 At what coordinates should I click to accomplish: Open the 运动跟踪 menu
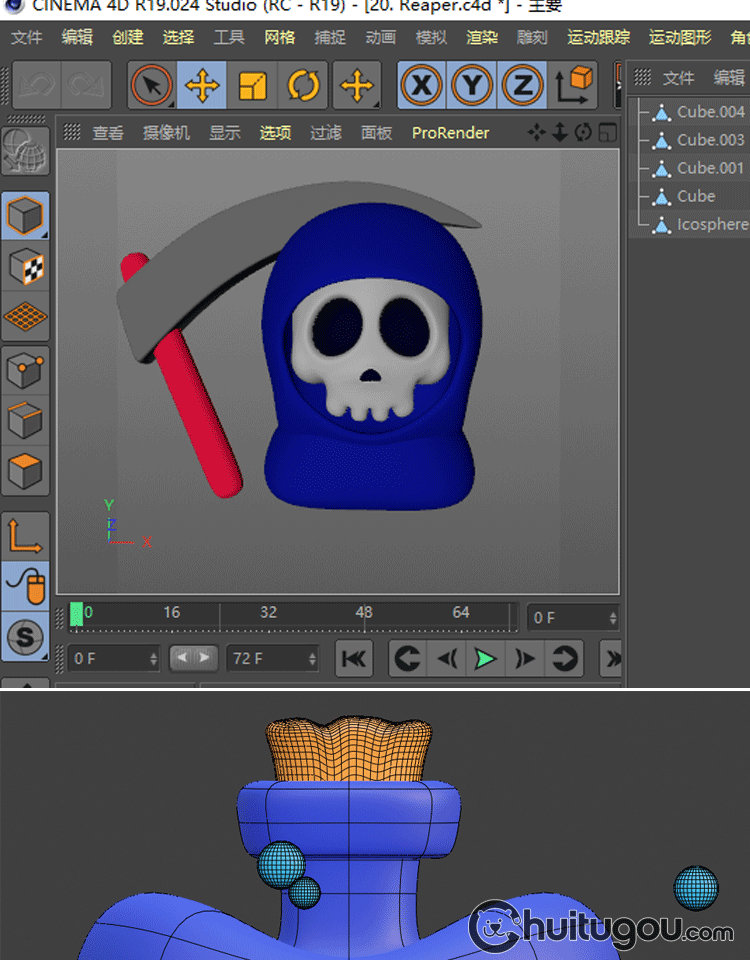coord(599,38)
